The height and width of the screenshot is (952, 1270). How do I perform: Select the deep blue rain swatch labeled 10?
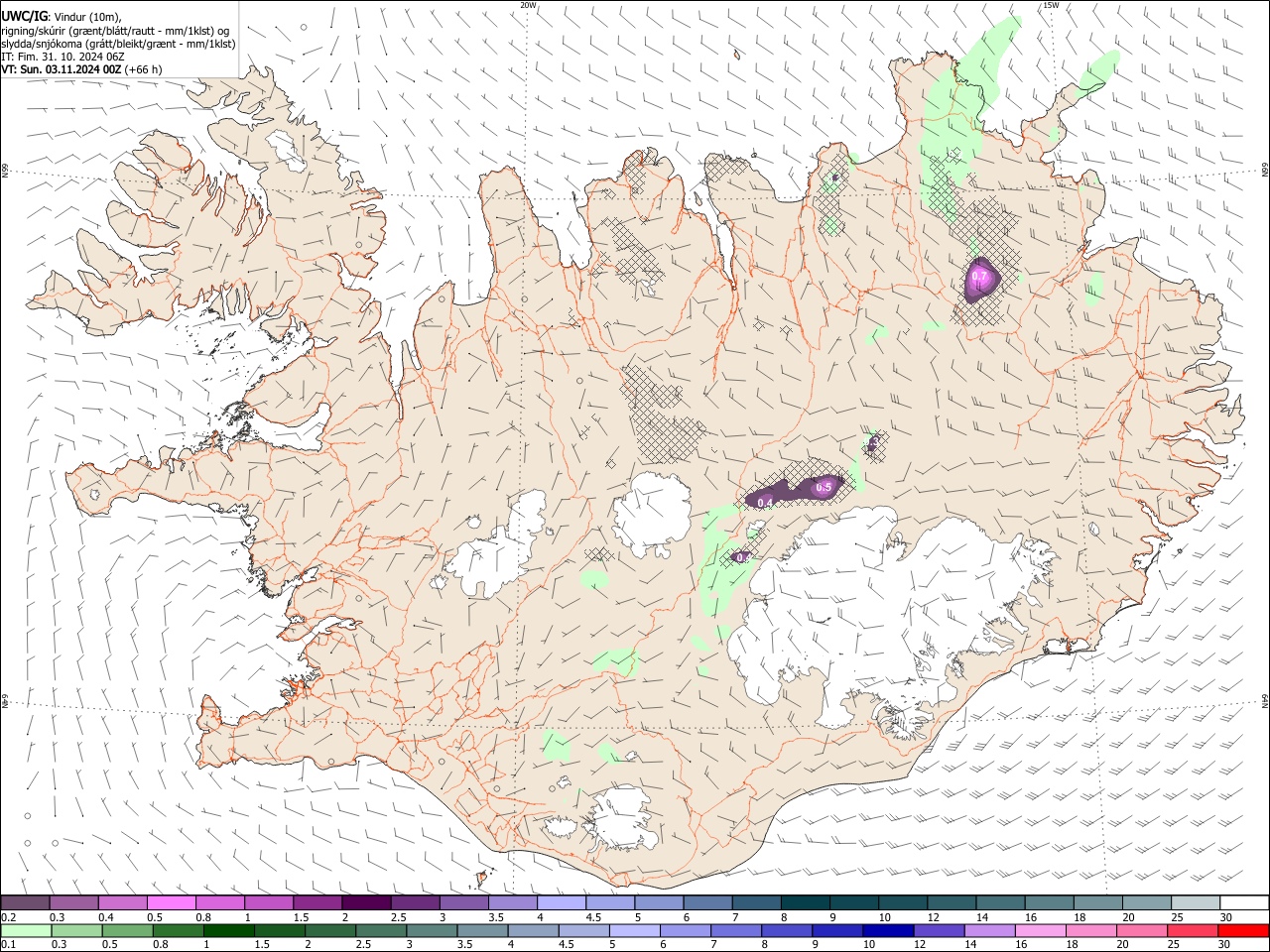click(x=887, y=930)
